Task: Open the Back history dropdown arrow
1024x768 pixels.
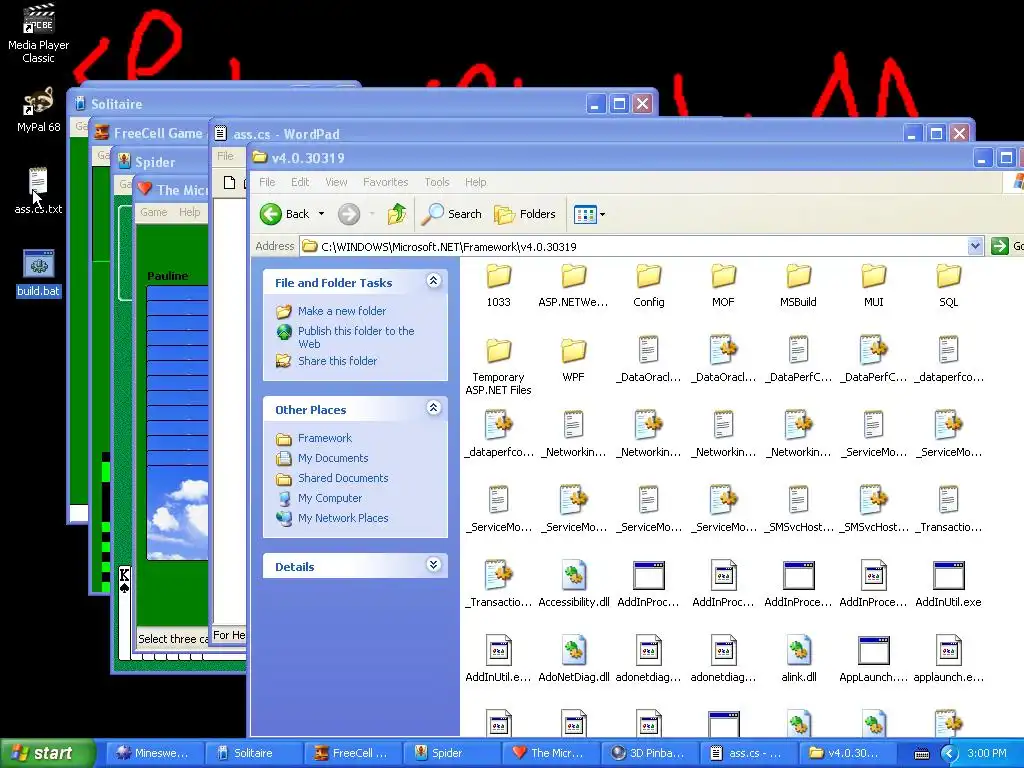Action: 321,214
